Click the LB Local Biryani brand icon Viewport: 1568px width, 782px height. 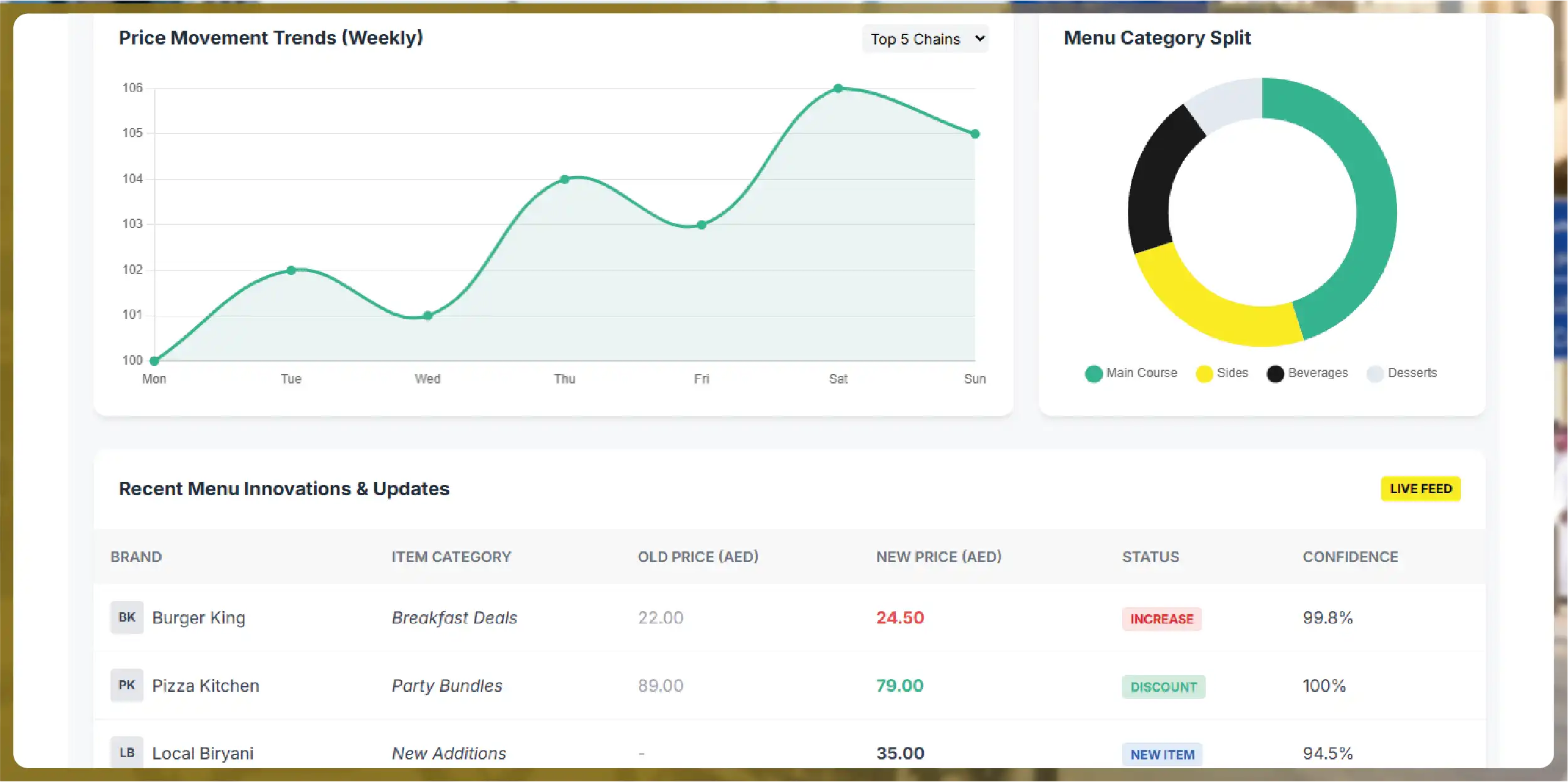click(x=127, y=752)
